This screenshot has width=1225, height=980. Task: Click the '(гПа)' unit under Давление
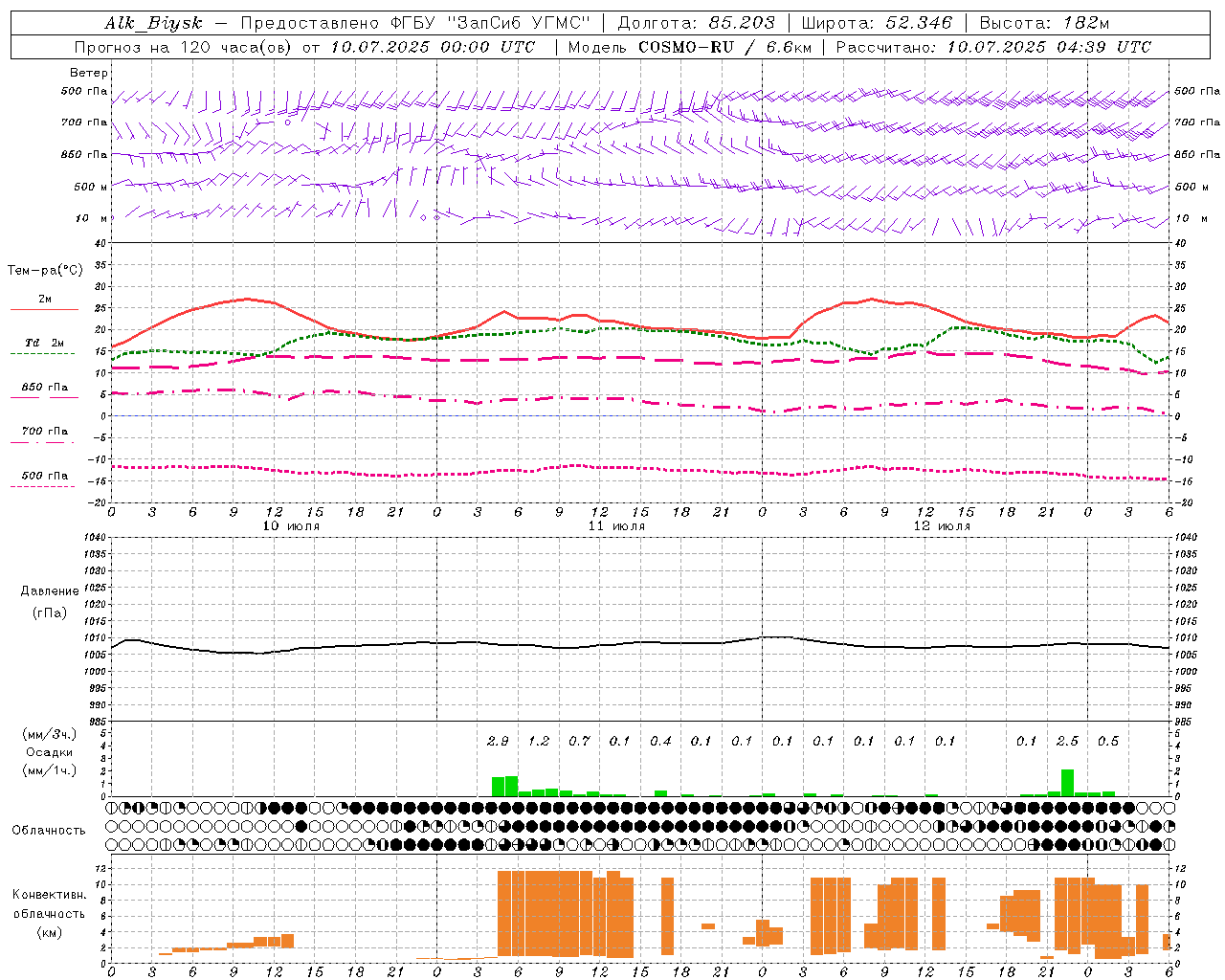coord(50,612)
